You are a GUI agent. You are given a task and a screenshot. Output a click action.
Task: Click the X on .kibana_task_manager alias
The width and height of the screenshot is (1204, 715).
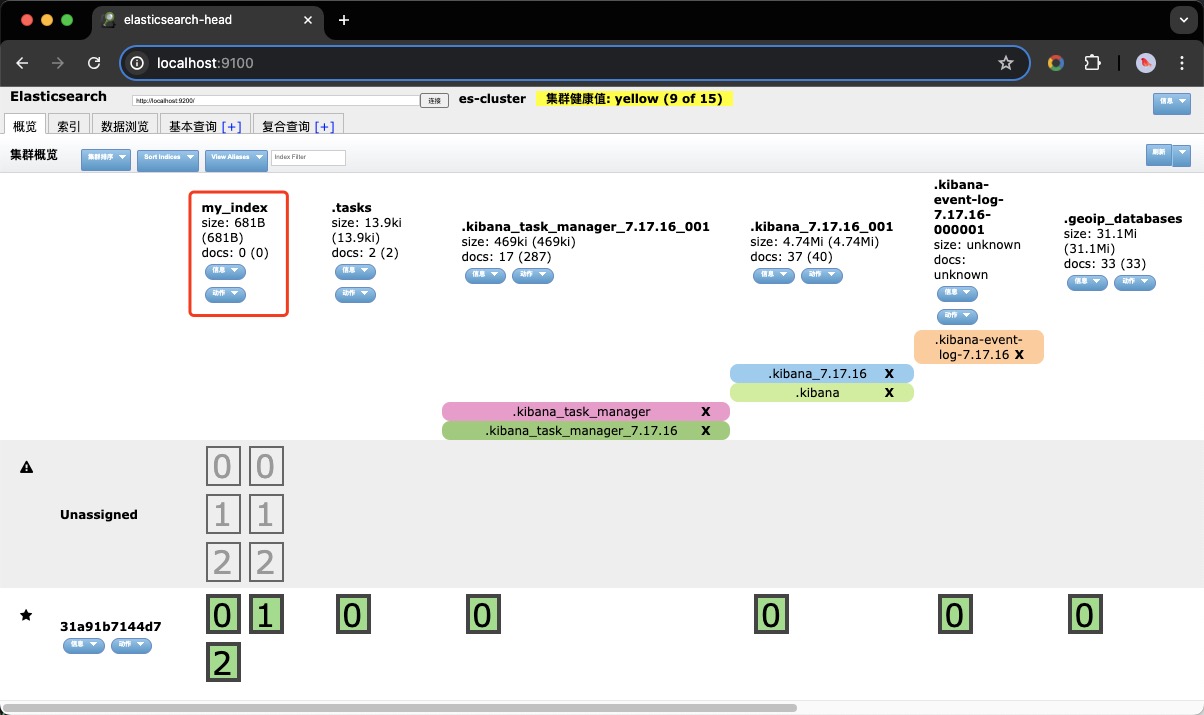tap(705, 412)
